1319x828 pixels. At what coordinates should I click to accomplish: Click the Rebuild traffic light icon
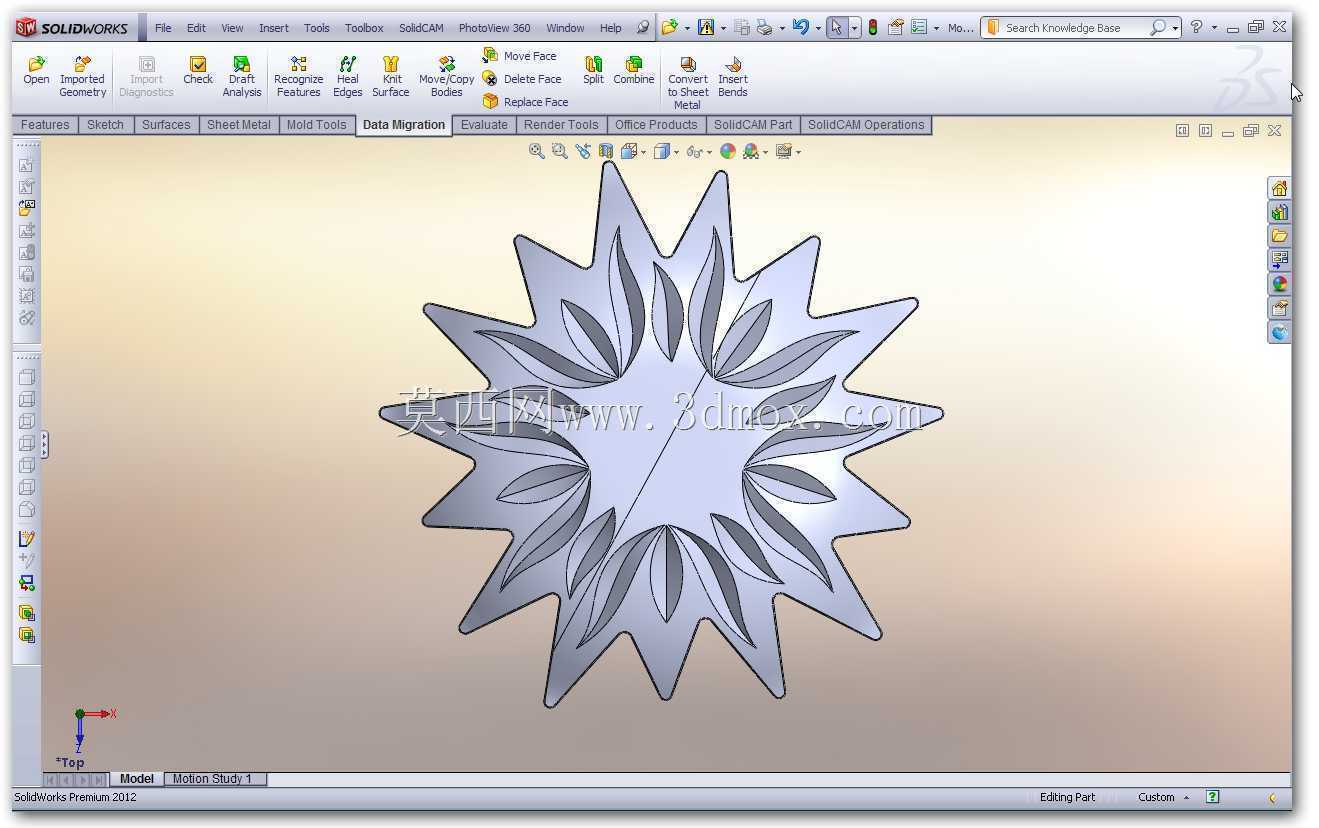[x=873, y=28]
